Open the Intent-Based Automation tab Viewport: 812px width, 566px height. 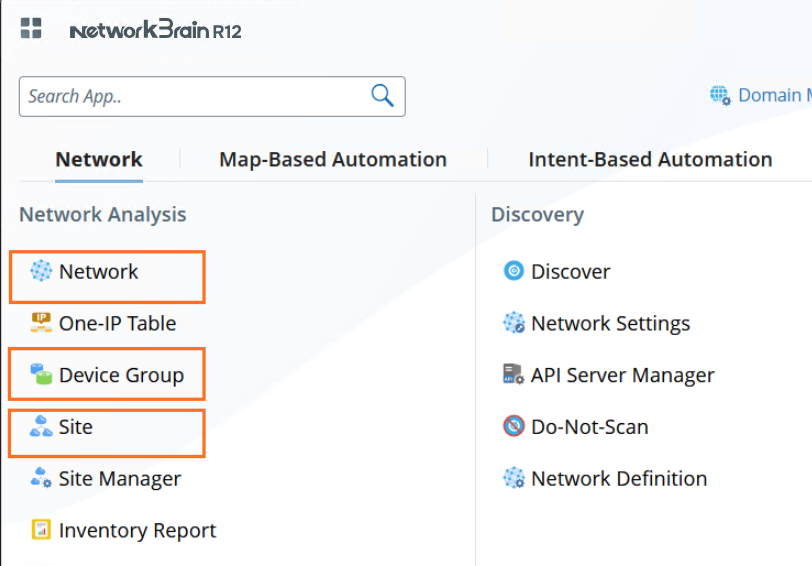point(650,160)
